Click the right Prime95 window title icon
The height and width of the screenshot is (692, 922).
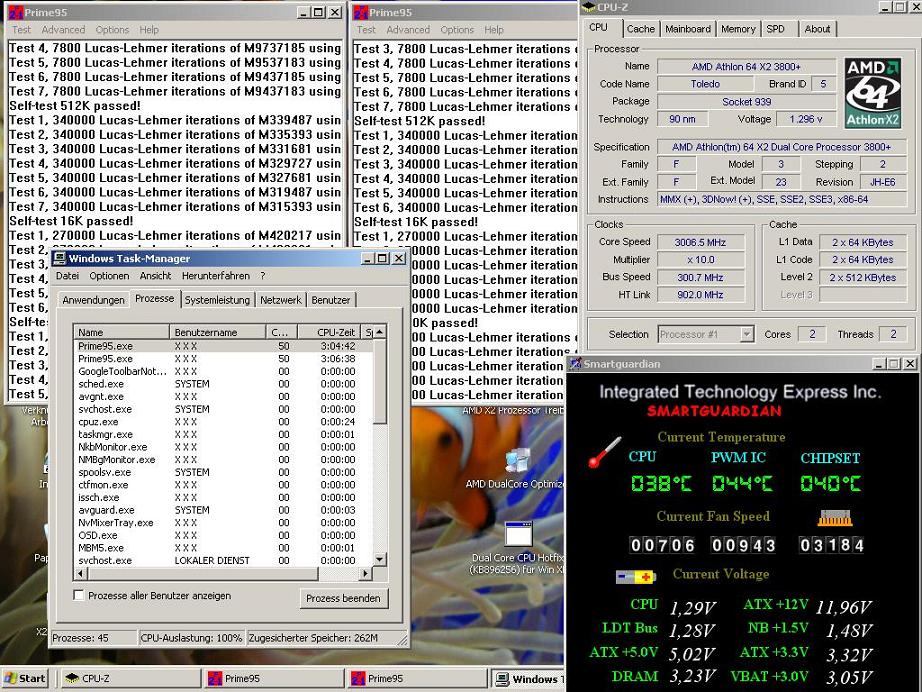[x=360, y=12]
